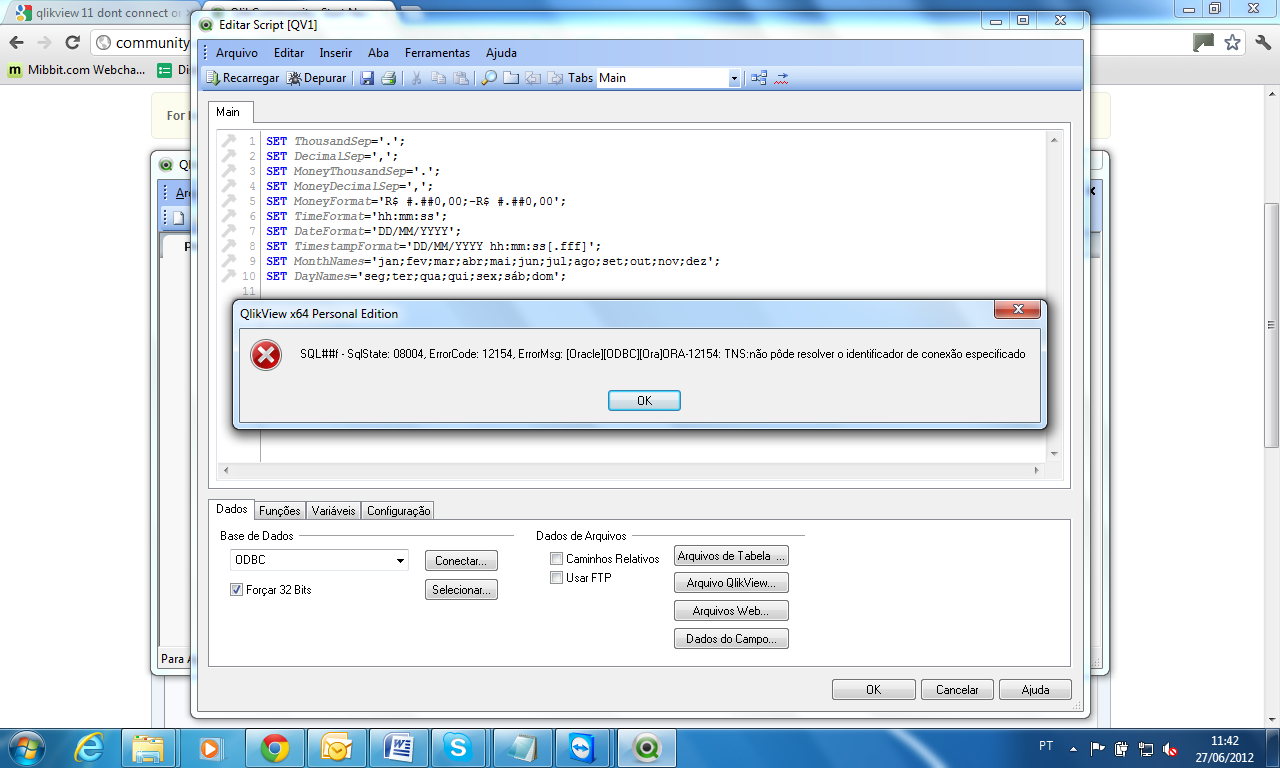Viewport: 1280px width, 768px height.
Task: Confirm the script editor with its bottom OK button
Action: click(x=874, y=689)
